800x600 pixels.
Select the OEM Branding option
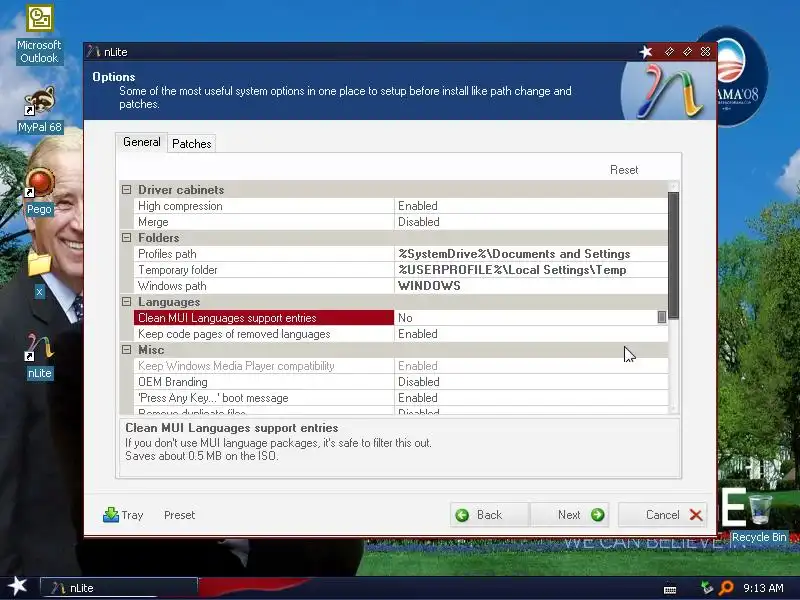pyautogui.click(x=264, y=382)
